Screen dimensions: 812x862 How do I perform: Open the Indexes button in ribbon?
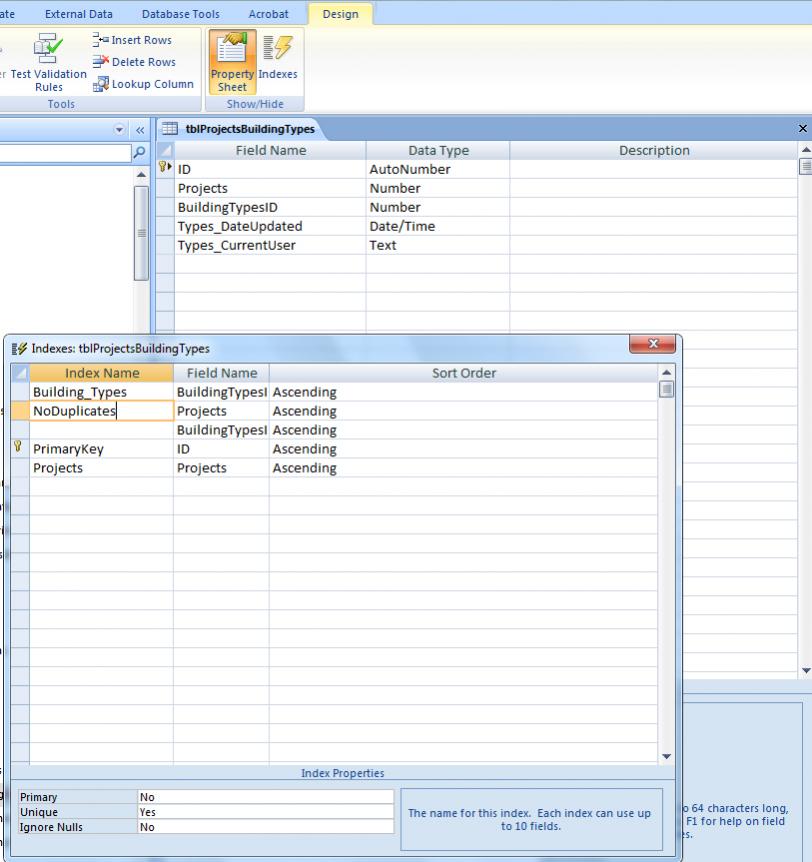pos(277,60)
